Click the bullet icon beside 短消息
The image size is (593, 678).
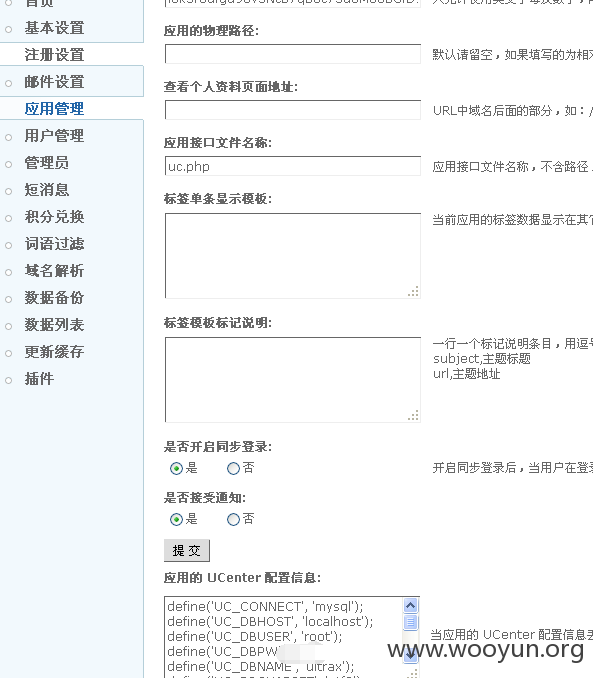[9, 192]
